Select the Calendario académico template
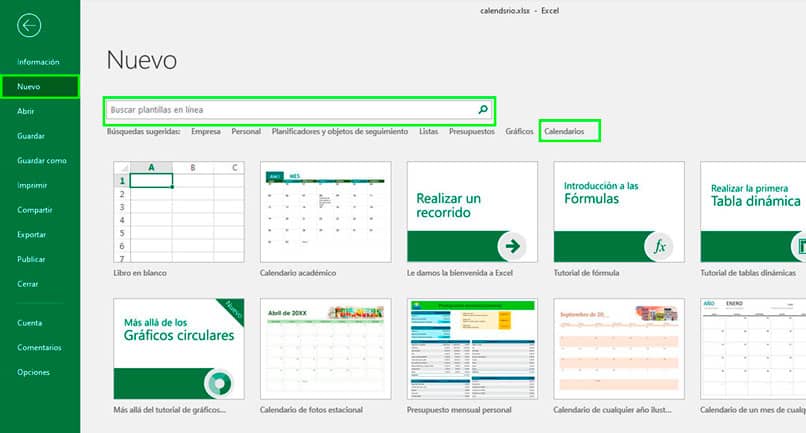The height and width of the screenshot is (433, 806). [x=325, y=212]
